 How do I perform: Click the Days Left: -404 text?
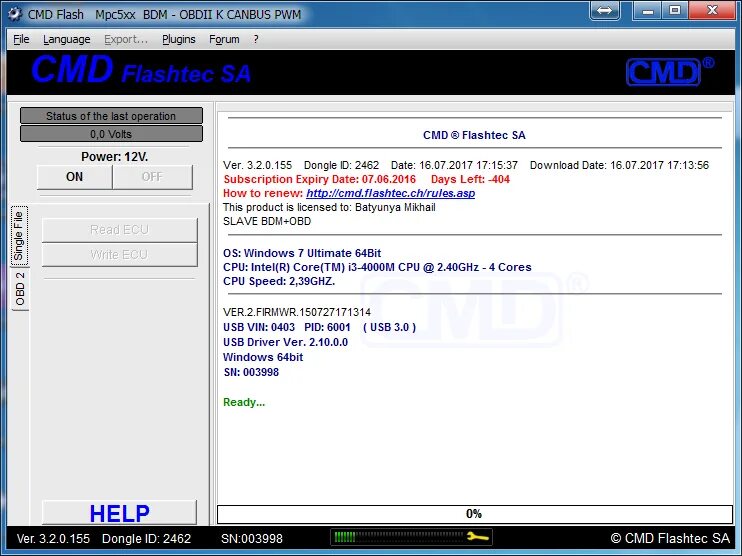pyautogui.click(x=470, y=179)
